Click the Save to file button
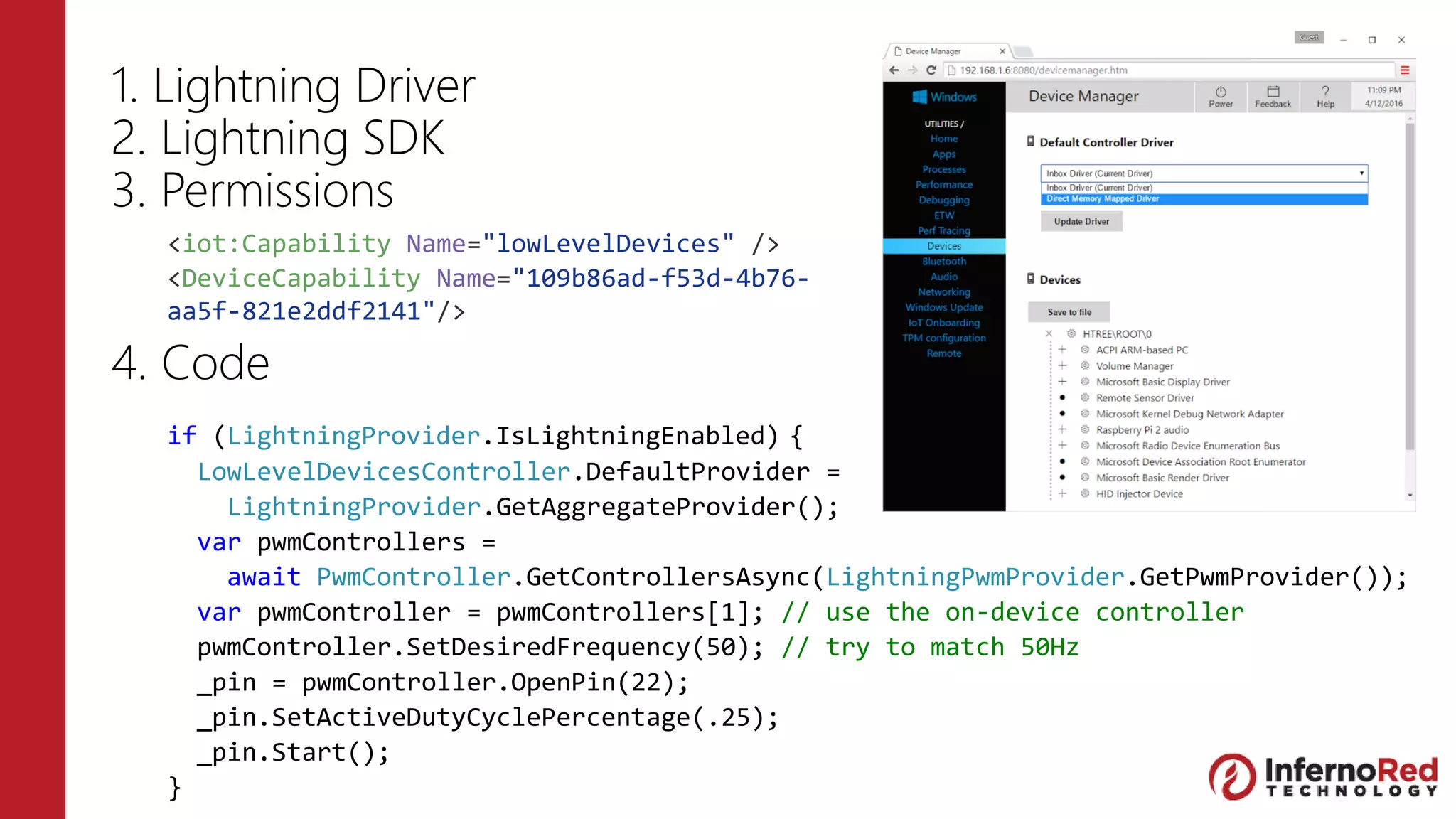 (1069, 312)
